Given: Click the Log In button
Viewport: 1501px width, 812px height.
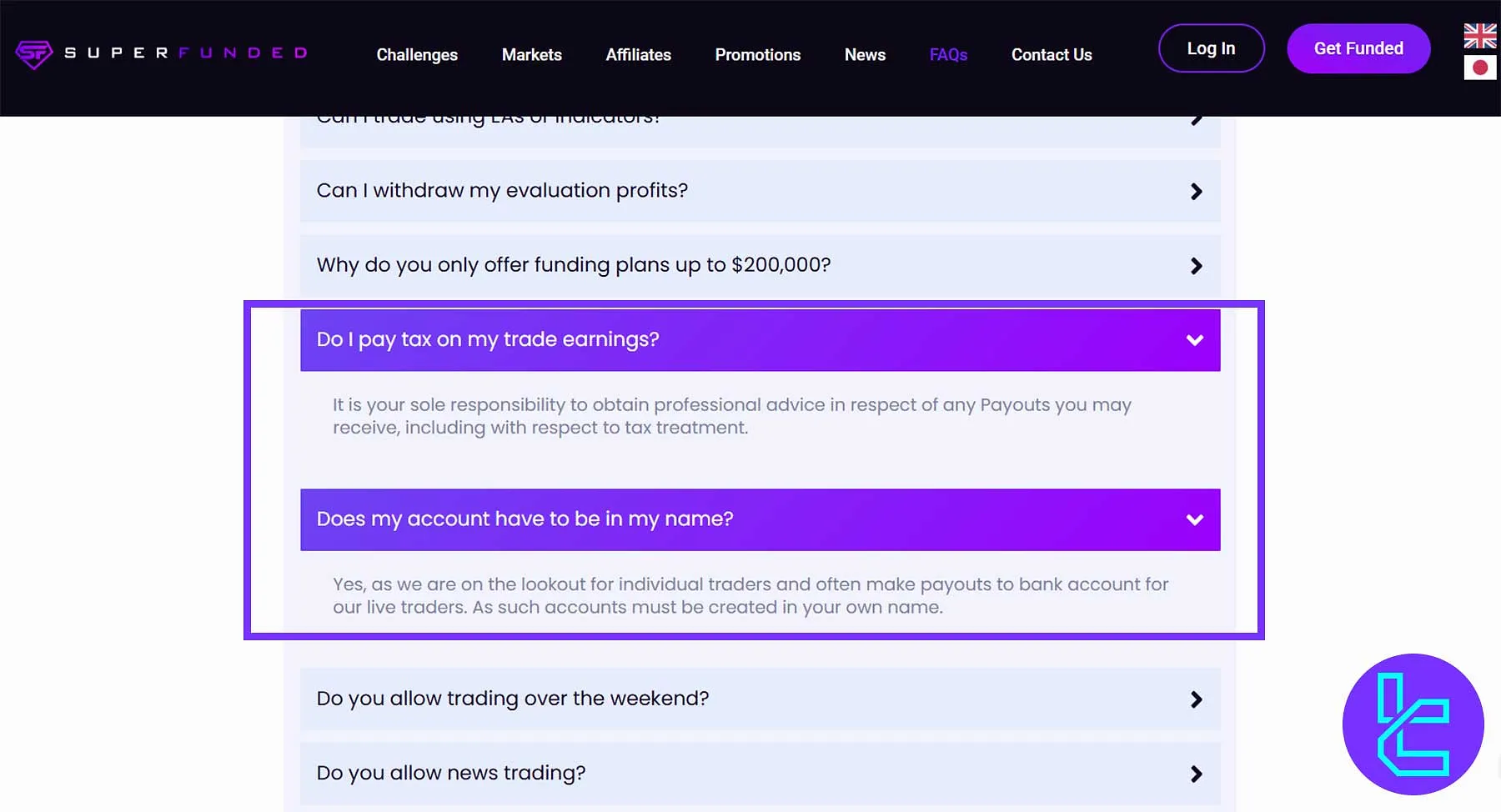Looking at the screenshot, I should (x=1211, y=48).
